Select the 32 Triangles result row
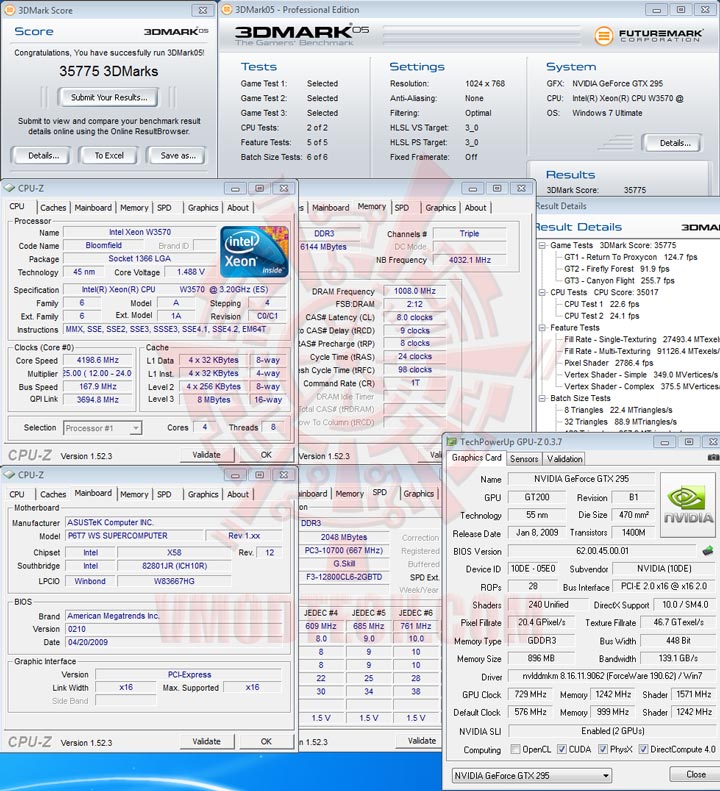Image resolution: width=720 pixels, height=791 pixels. pyautogui.click(x=620, y=422)
